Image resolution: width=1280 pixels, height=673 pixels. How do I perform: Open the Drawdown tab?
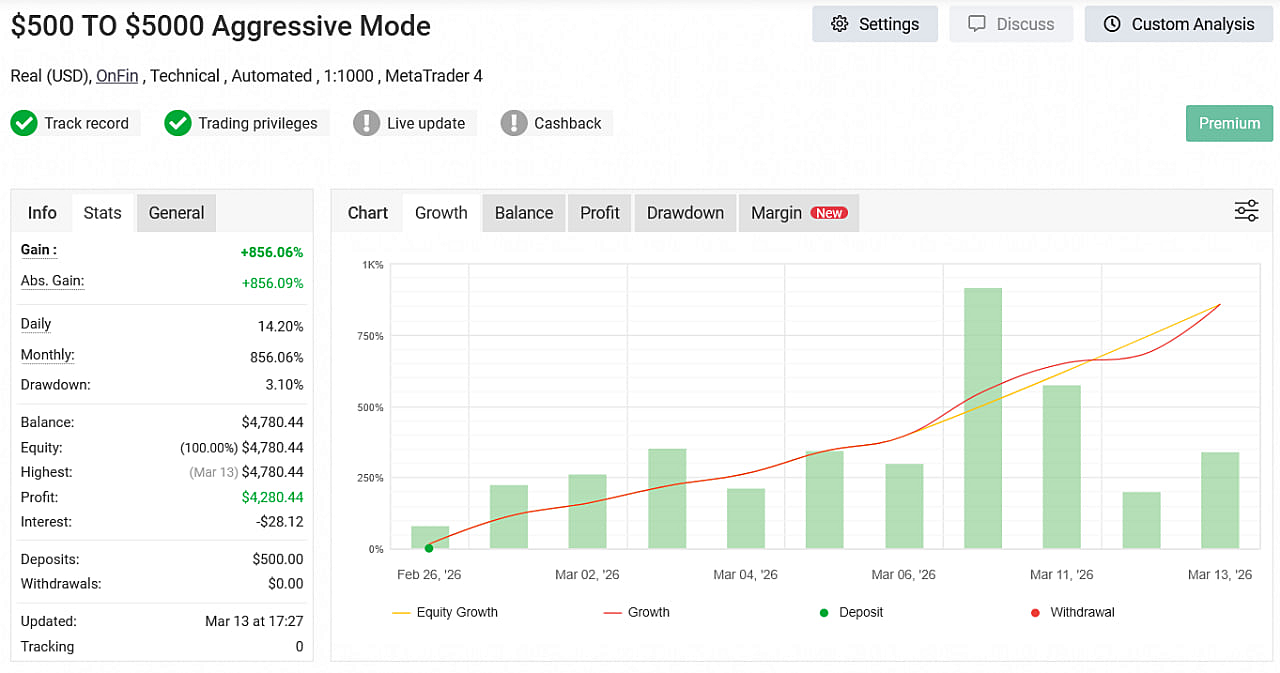point(685,213)
